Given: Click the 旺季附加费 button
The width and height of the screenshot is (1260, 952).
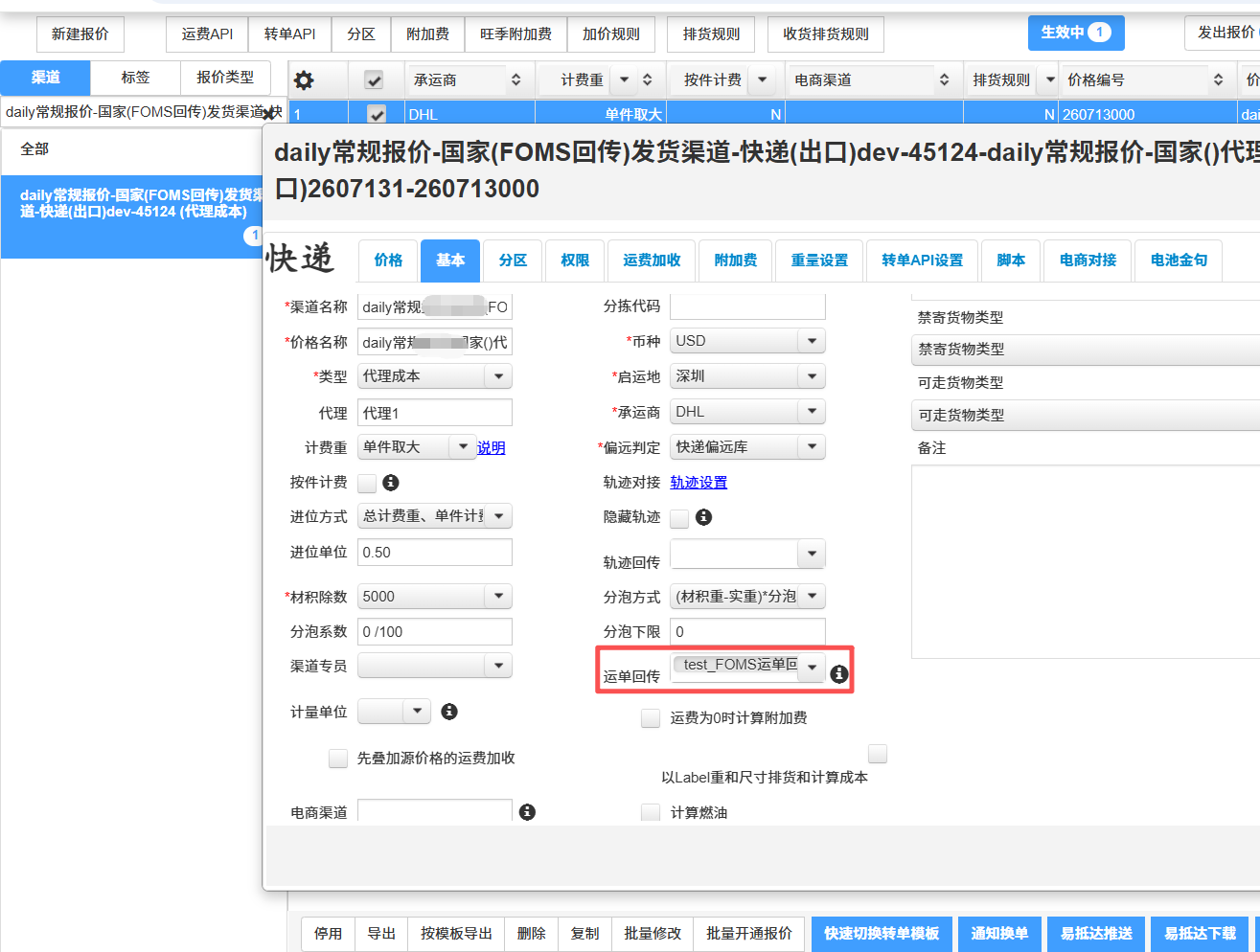Looking at the screenshot, I should tap(515, 34).
